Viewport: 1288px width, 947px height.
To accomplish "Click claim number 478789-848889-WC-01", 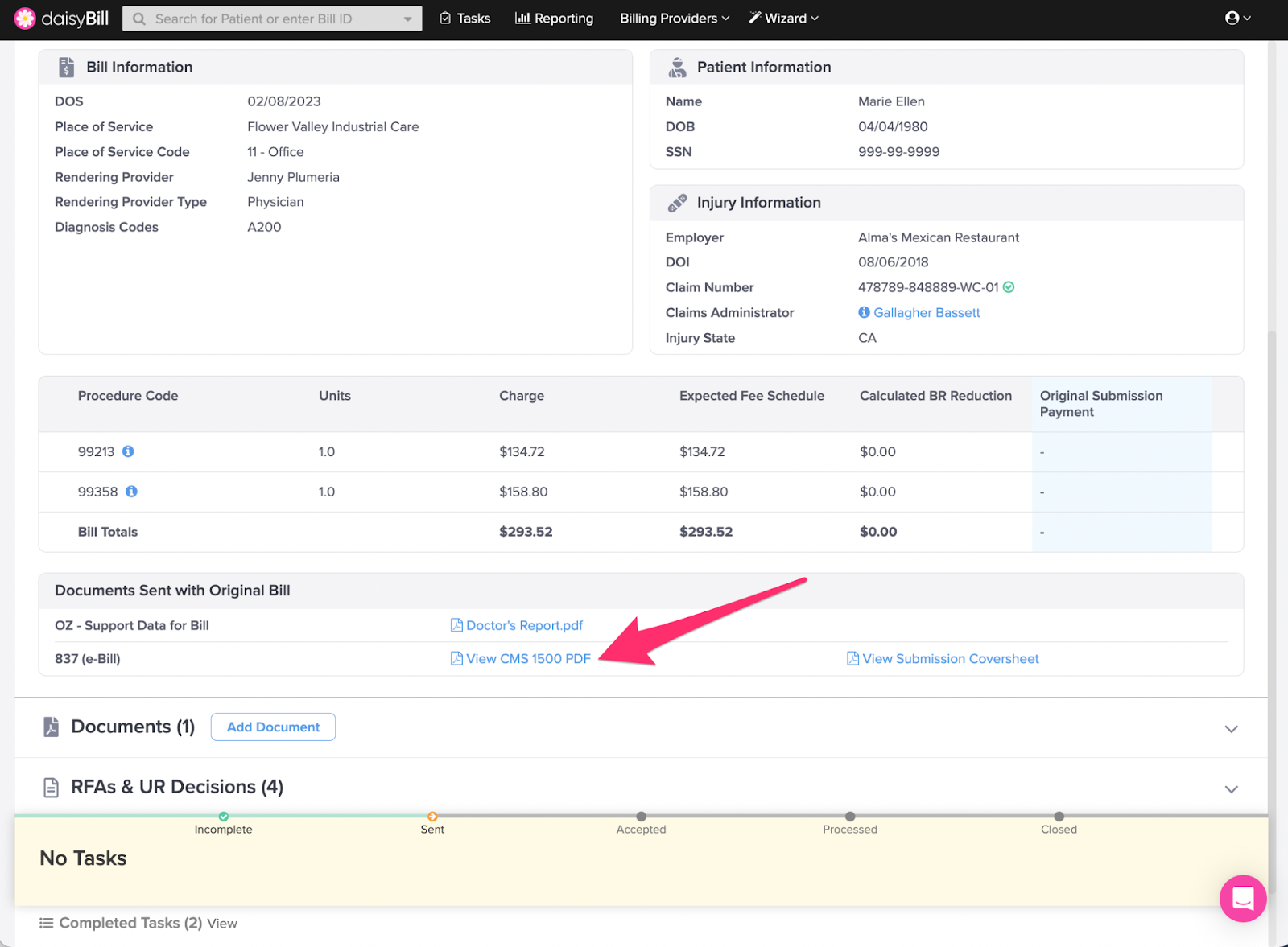I will (928, 287).
